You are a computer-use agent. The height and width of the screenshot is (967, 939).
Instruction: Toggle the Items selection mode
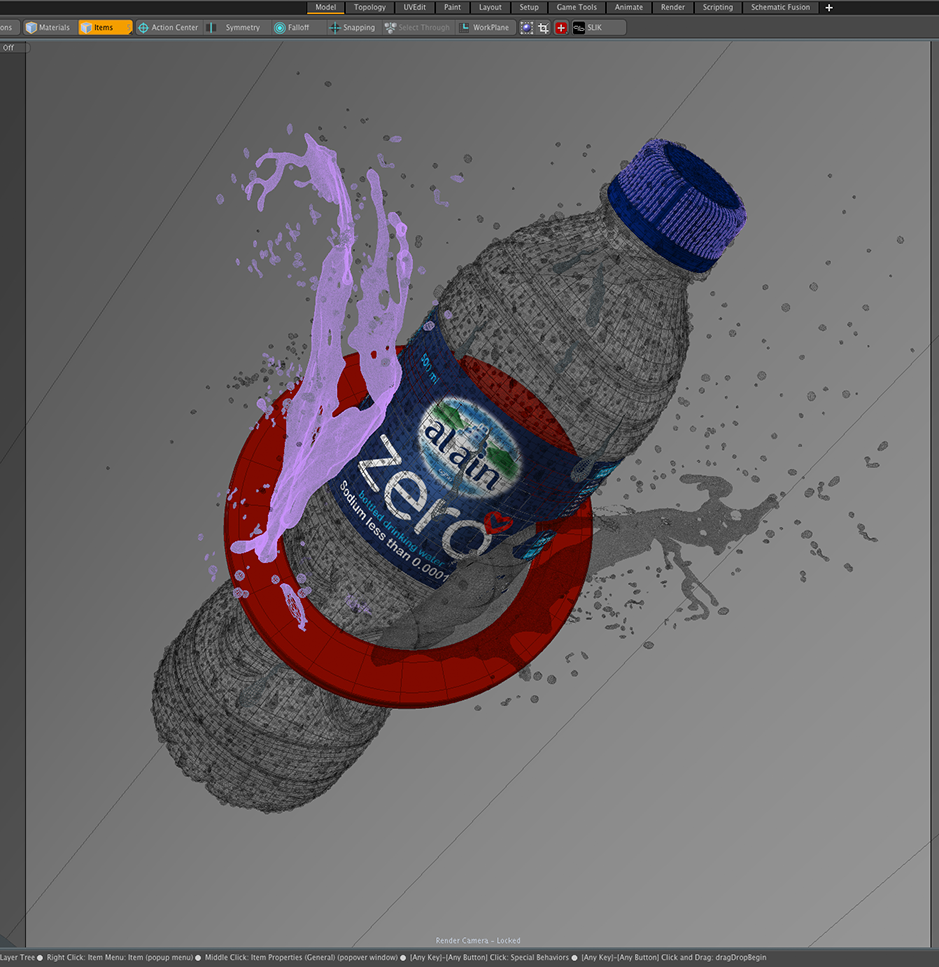click(x=105, y=27)
